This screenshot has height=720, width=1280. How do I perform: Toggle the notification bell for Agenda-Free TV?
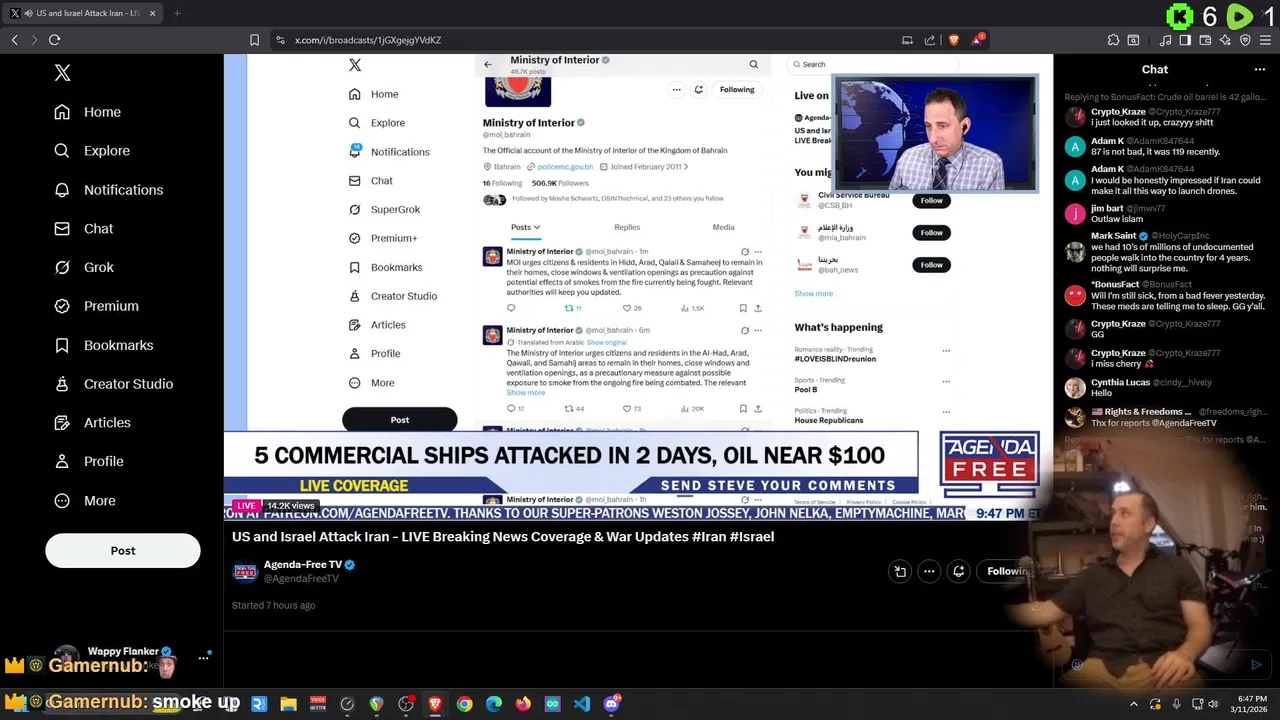[x=958, y=572]
